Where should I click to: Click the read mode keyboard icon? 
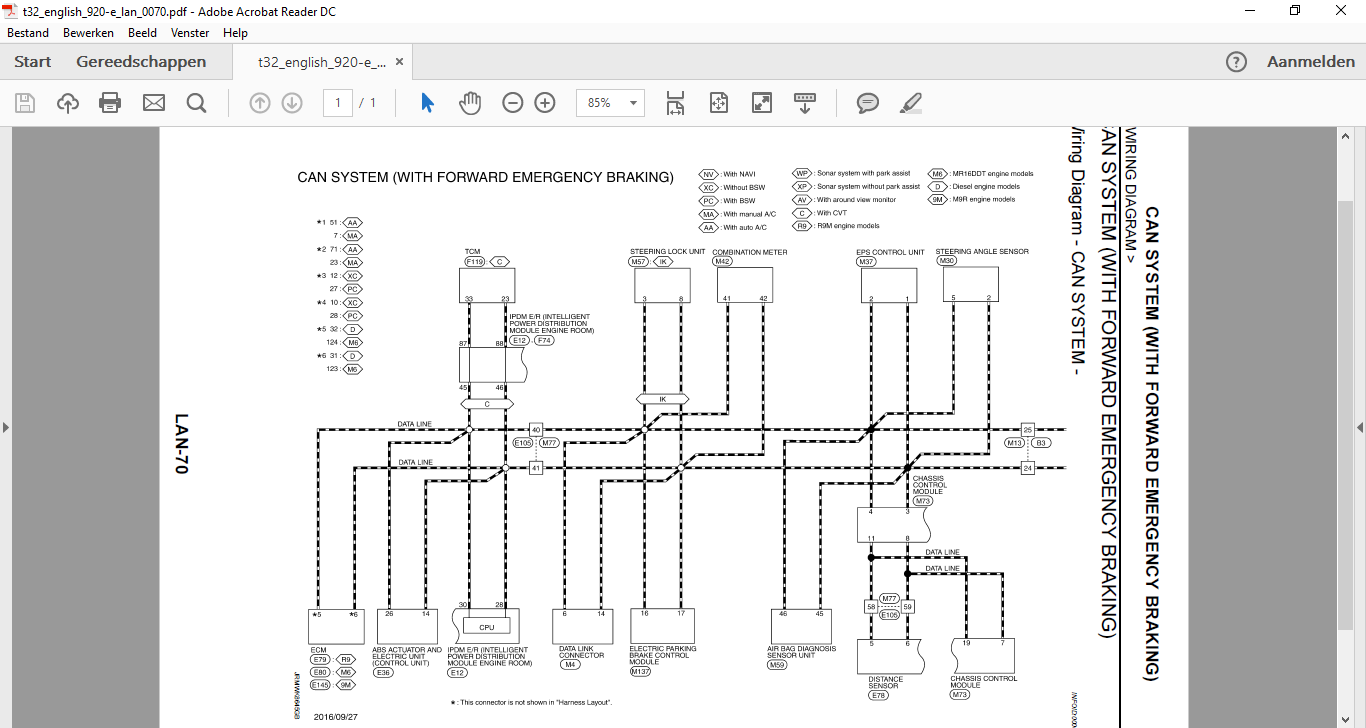tap(805, 103)
